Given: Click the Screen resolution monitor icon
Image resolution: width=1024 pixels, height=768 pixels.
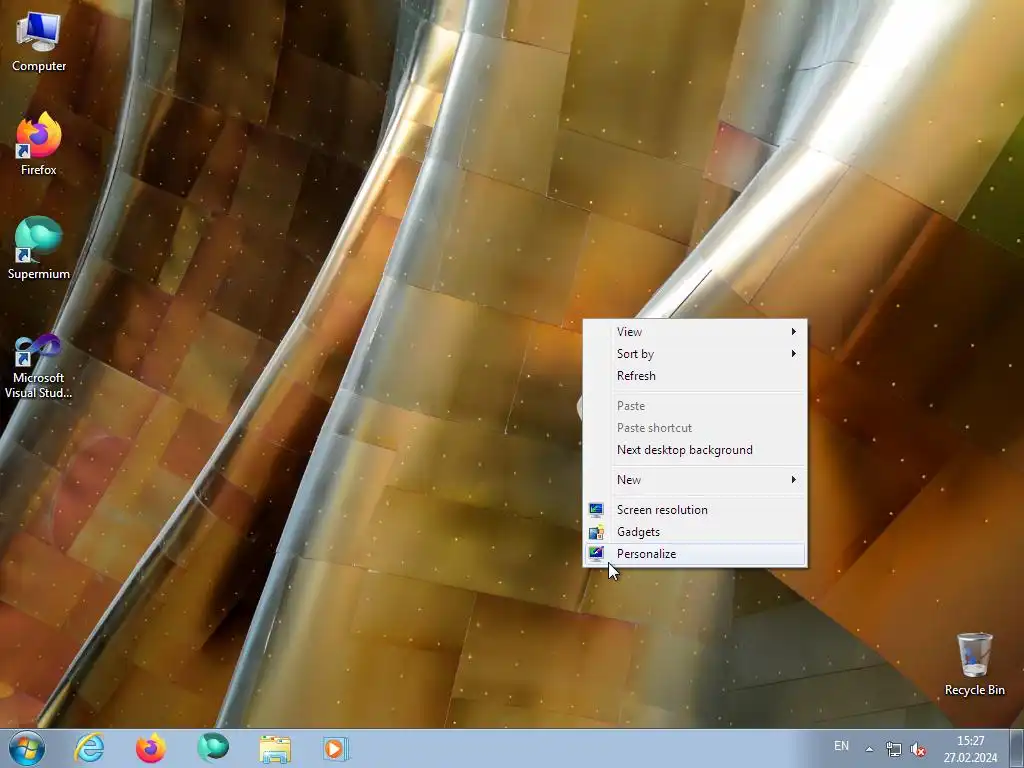Looking at the screenshot, I should 596,510.
